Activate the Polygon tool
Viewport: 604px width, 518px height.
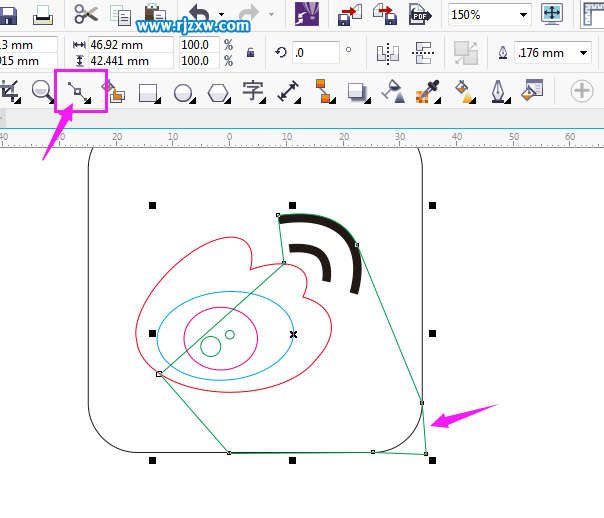tap(217, 92)
